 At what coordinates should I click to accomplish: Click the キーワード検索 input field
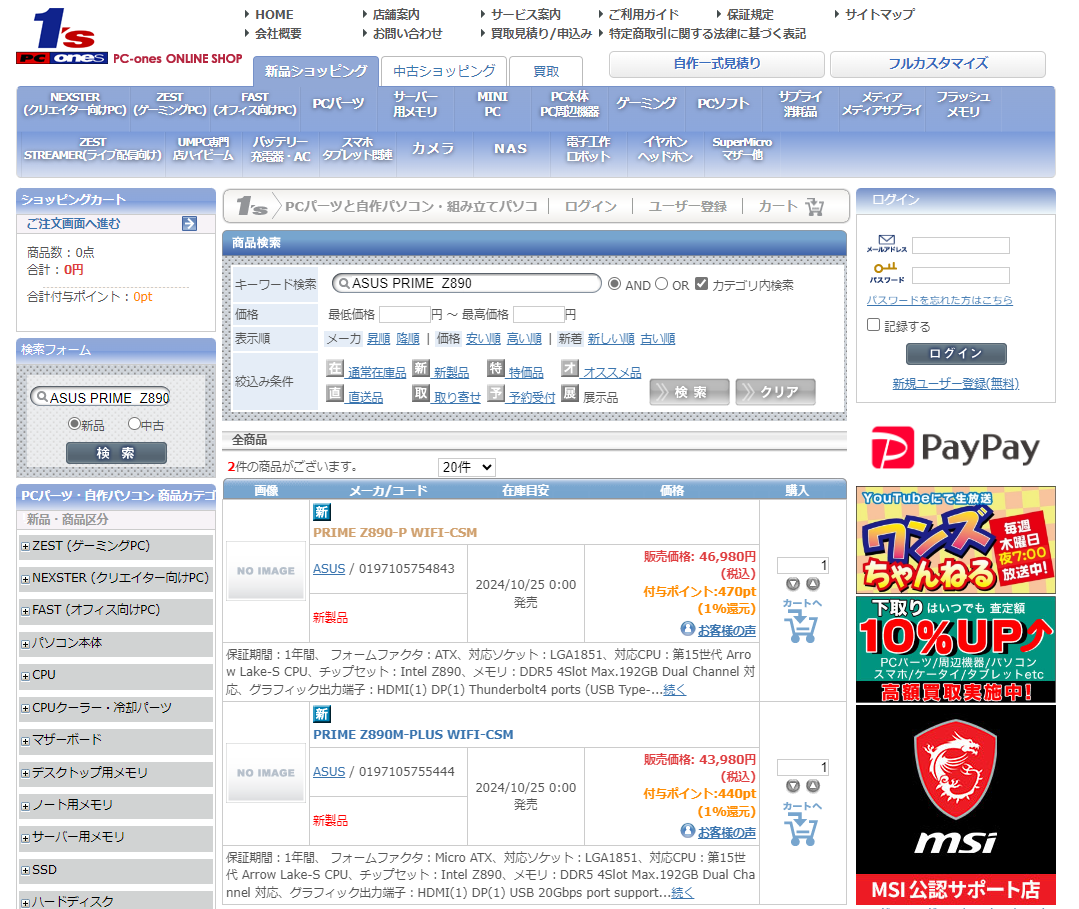467,284
